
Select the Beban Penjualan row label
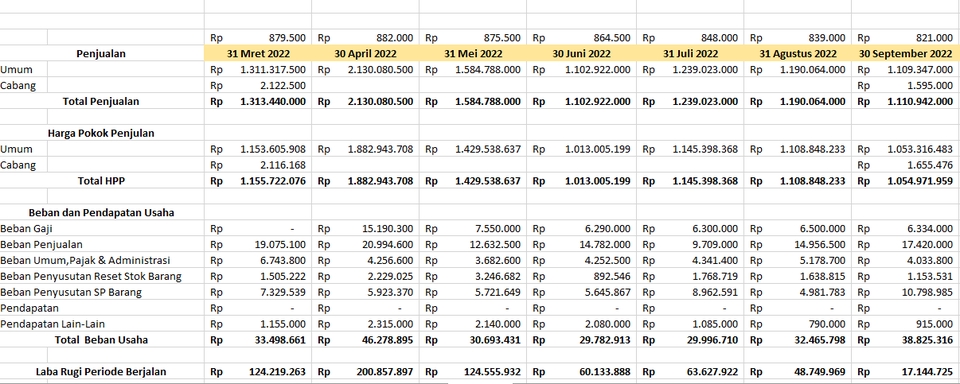coord(41,244)
